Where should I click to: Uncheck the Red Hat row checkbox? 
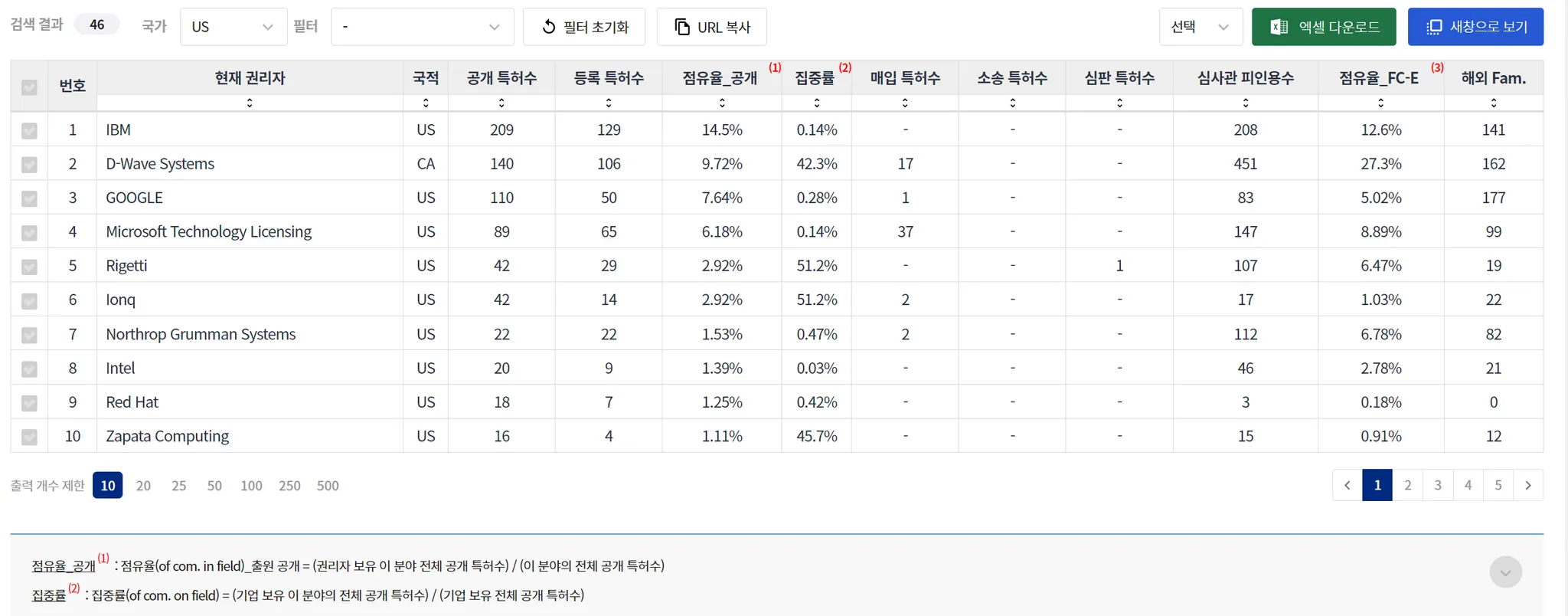pyautogui.click(x=29, y=402)
